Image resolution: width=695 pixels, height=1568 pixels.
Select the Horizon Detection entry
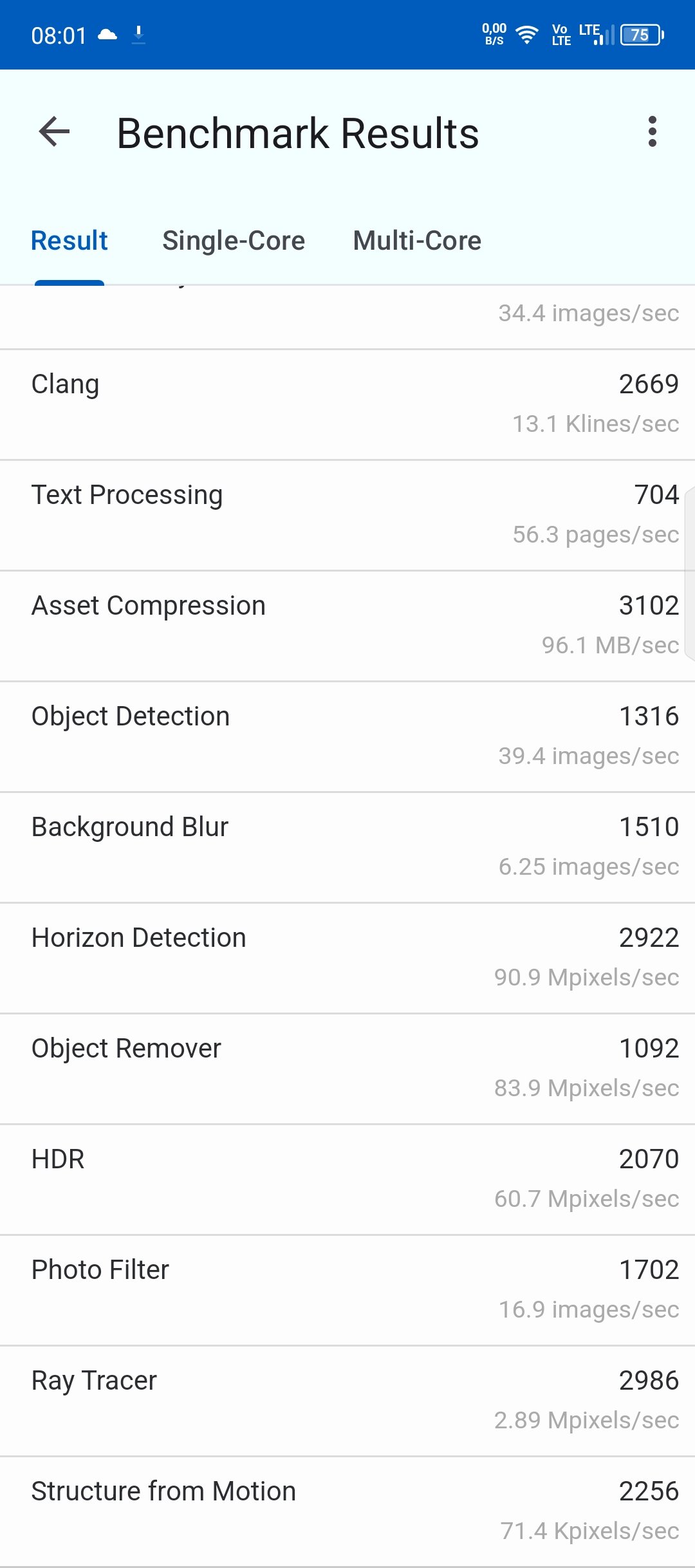tap(347, 958)
